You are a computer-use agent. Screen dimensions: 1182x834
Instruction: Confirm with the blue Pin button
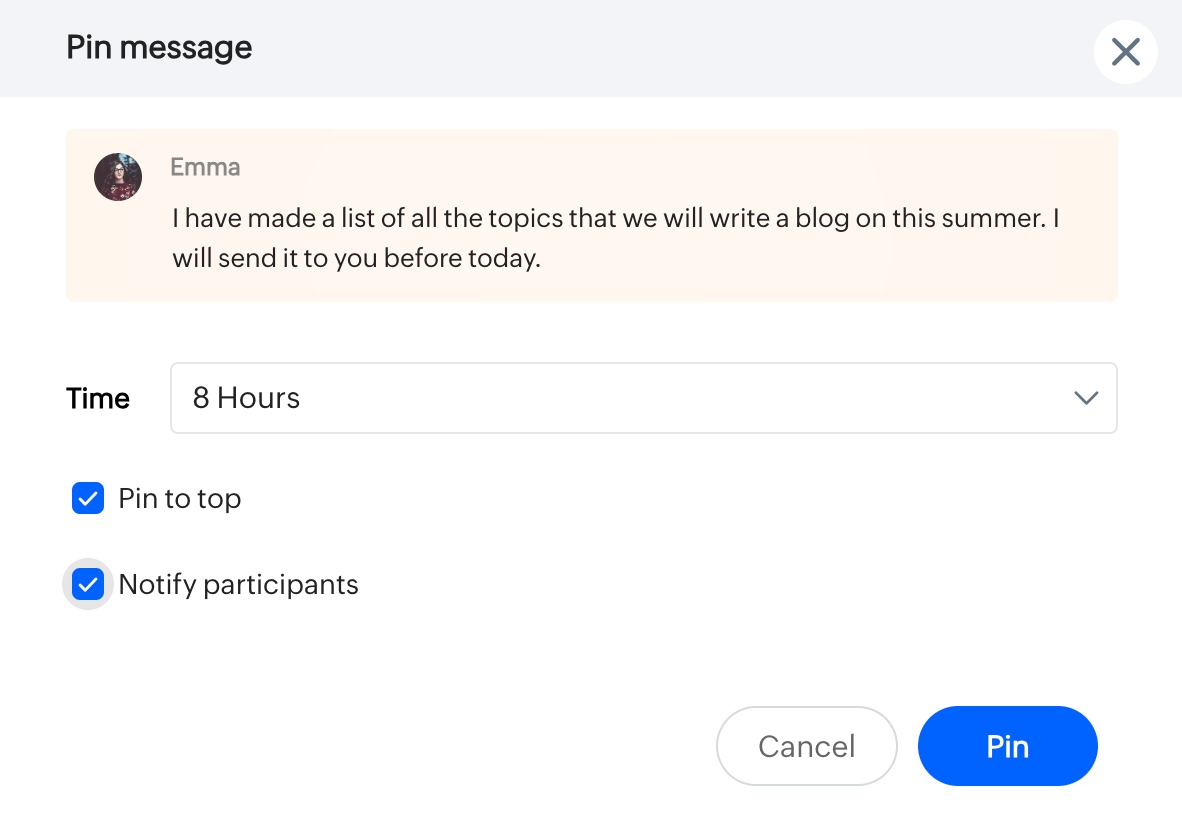pos(1007,746)
